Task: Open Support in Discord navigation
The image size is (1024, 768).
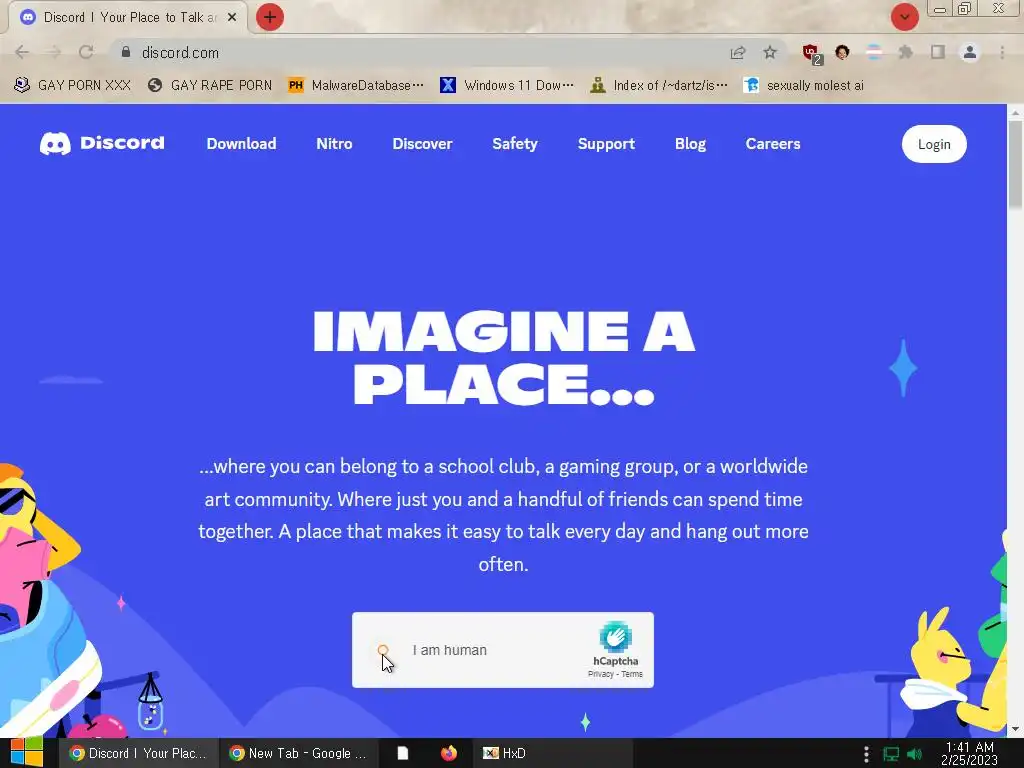Action: pyautogui.click(x=606, y=144)
